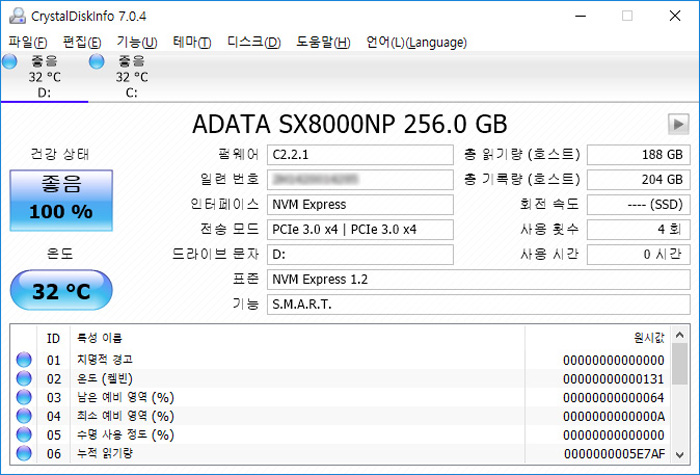Image resolution: width=700 pixels, height=475 pixels.
Task: Click rotation speed value ---- (SSD)
Action: pyautogui.click(x=638, y=204)
